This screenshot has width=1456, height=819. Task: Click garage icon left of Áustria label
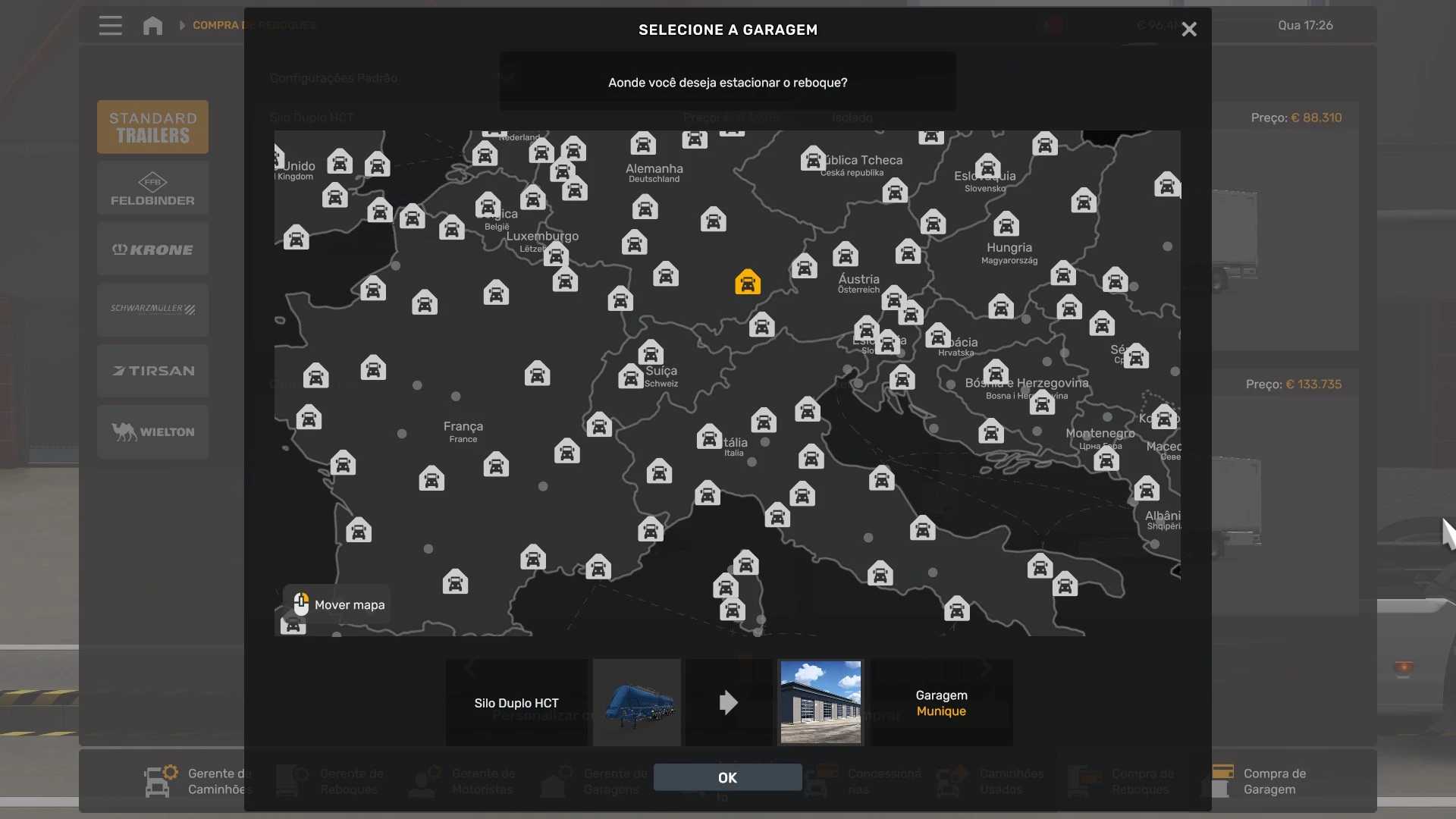click(x=804, y=267)
